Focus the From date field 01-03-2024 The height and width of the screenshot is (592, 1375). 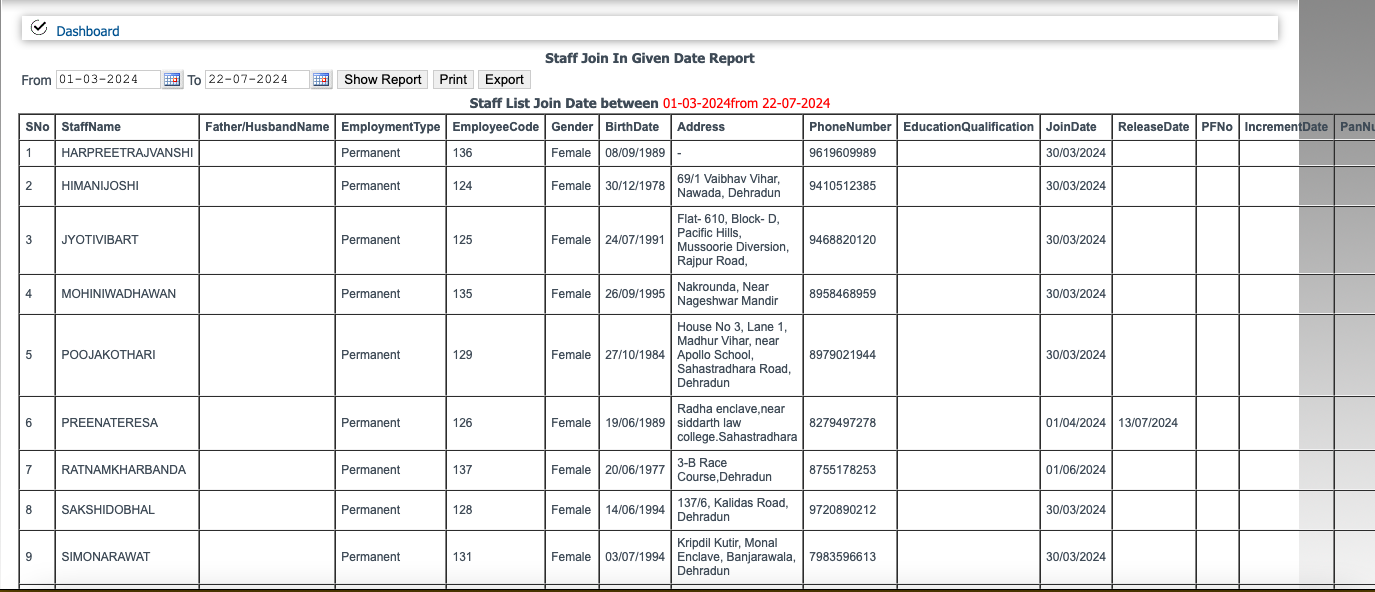coord(108,80)
